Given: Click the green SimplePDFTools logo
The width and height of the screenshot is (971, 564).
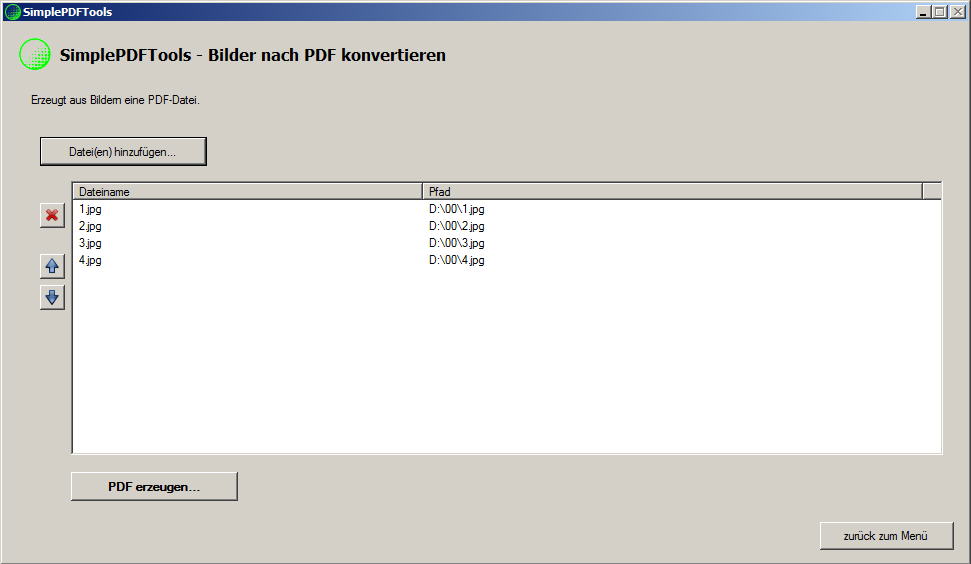Looking at the screenshot, I should tap(35, 54).
